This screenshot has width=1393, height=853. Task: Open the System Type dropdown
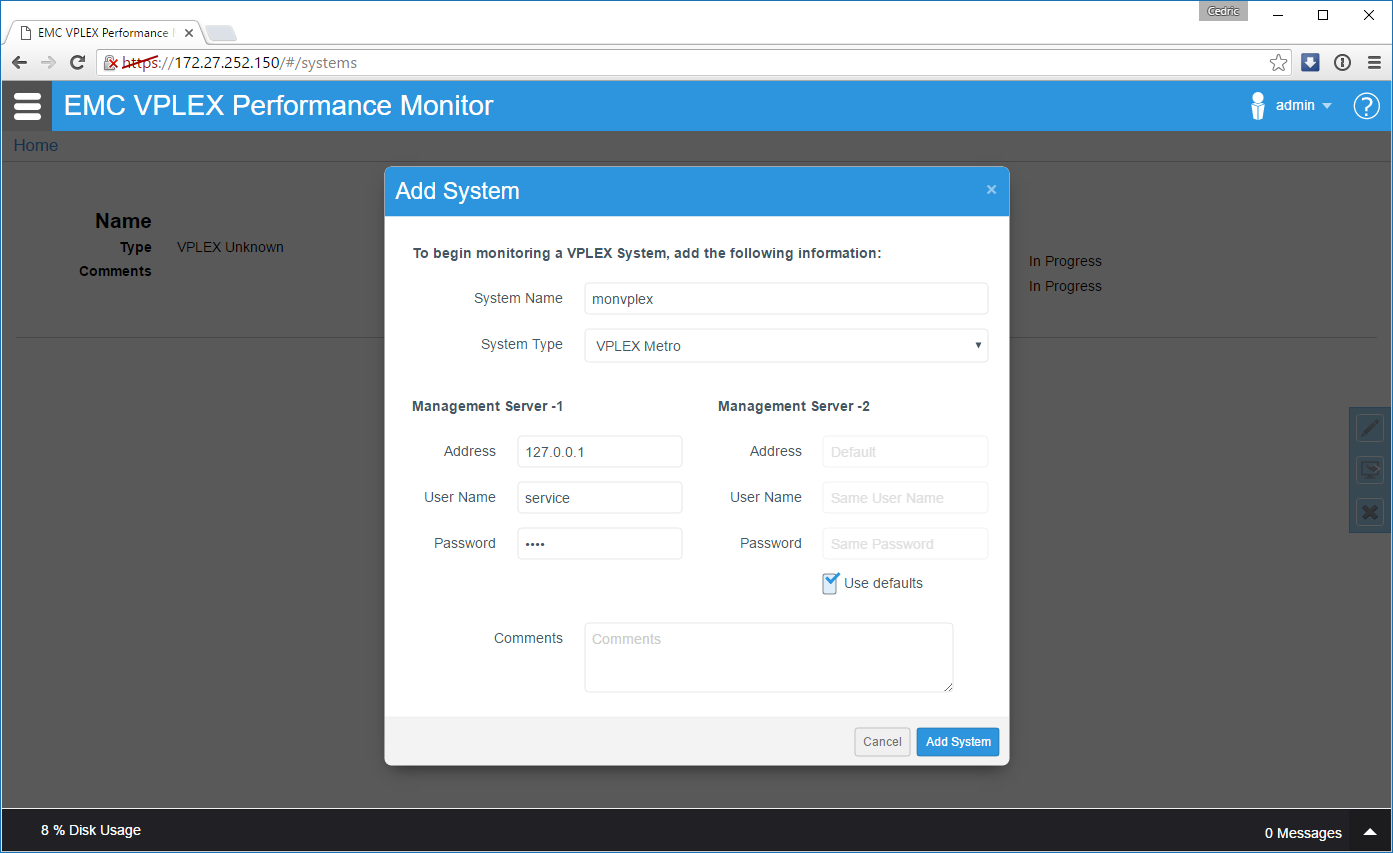(x=785, y=346)
